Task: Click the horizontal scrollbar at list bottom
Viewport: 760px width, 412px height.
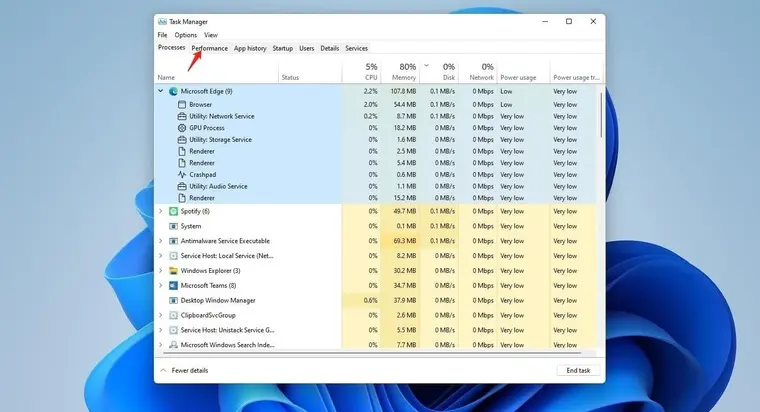Action: [372, 353]
